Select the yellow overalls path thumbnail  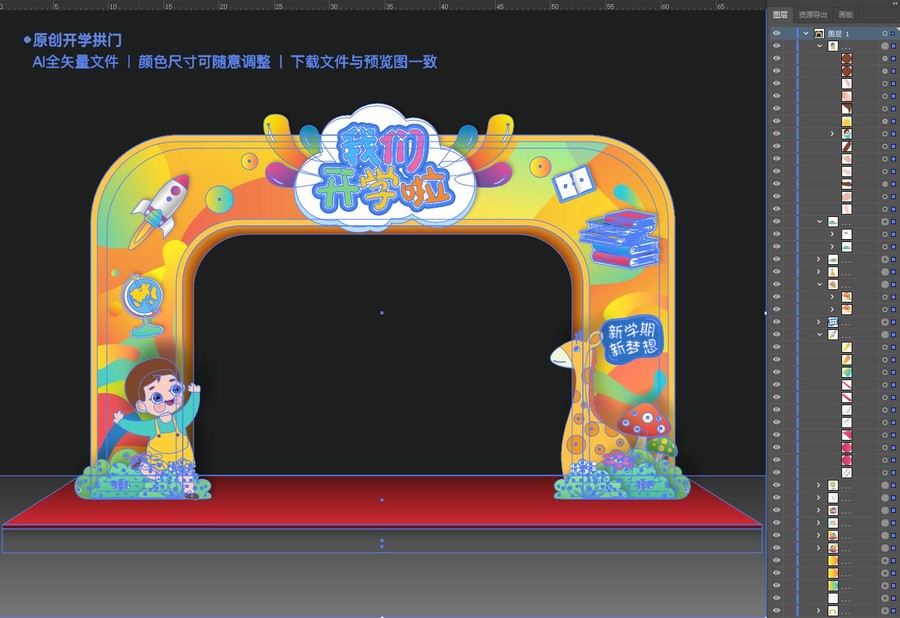point(847,121)
